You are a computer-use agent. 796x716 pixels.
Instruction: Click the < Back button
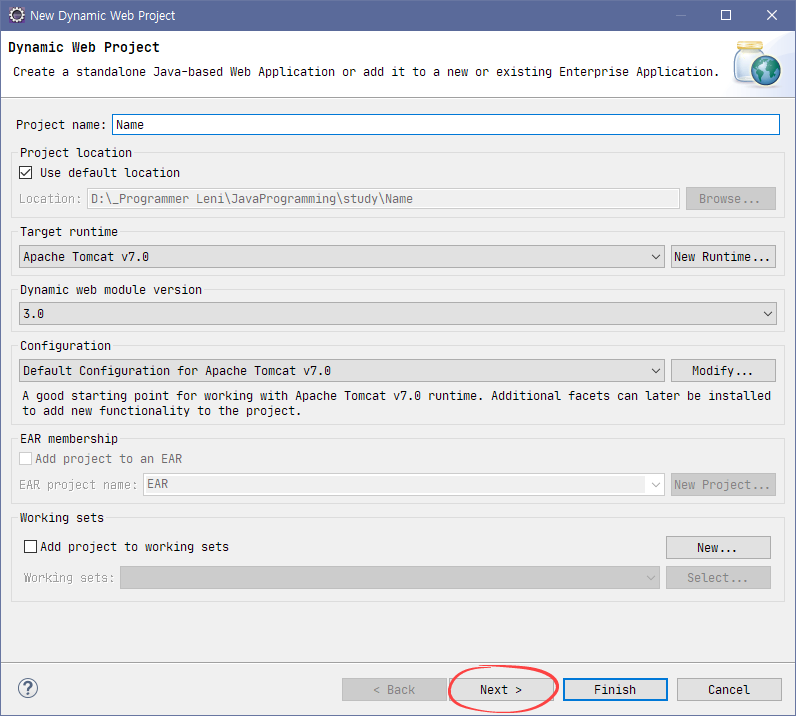tap(394, 690)
